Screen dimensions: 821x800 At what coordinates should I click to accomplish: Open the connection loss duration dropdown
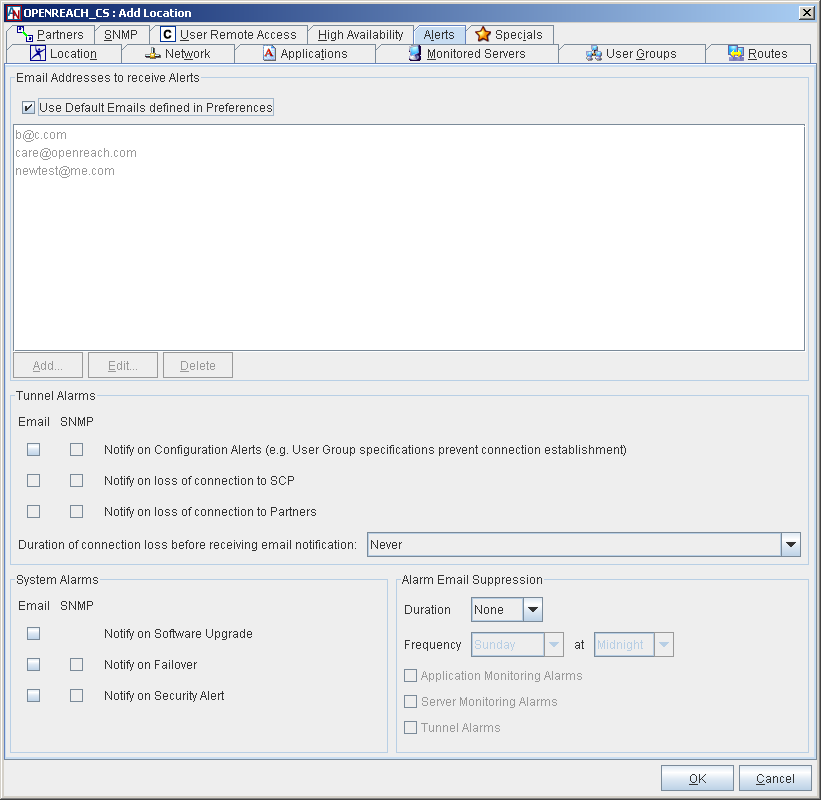(791, 545)
